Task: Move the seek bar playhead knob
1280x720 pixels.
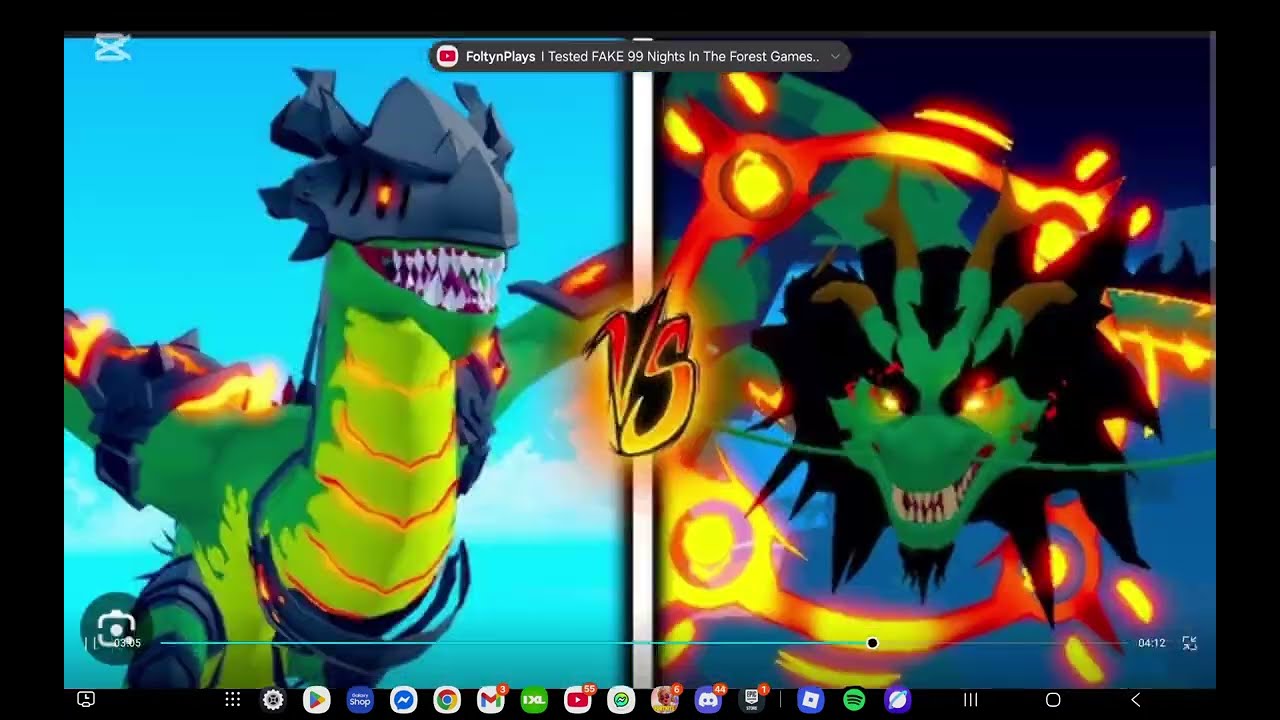Action: point(872,643)
